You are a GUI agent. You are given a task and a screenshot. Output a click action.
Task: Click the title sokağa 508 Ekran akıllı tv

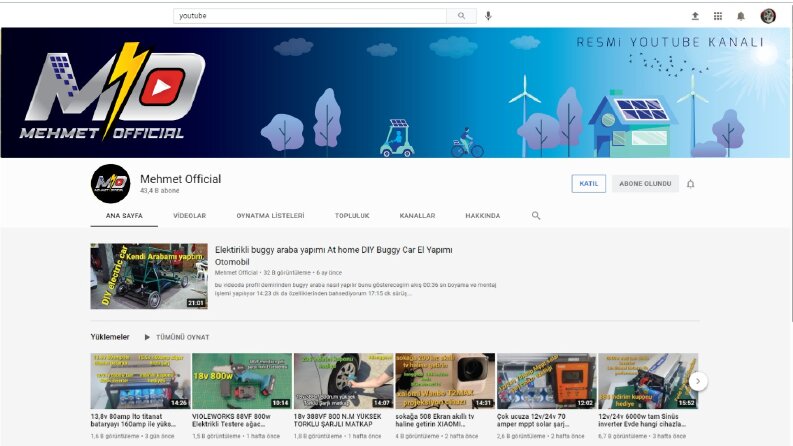(435, 420)
